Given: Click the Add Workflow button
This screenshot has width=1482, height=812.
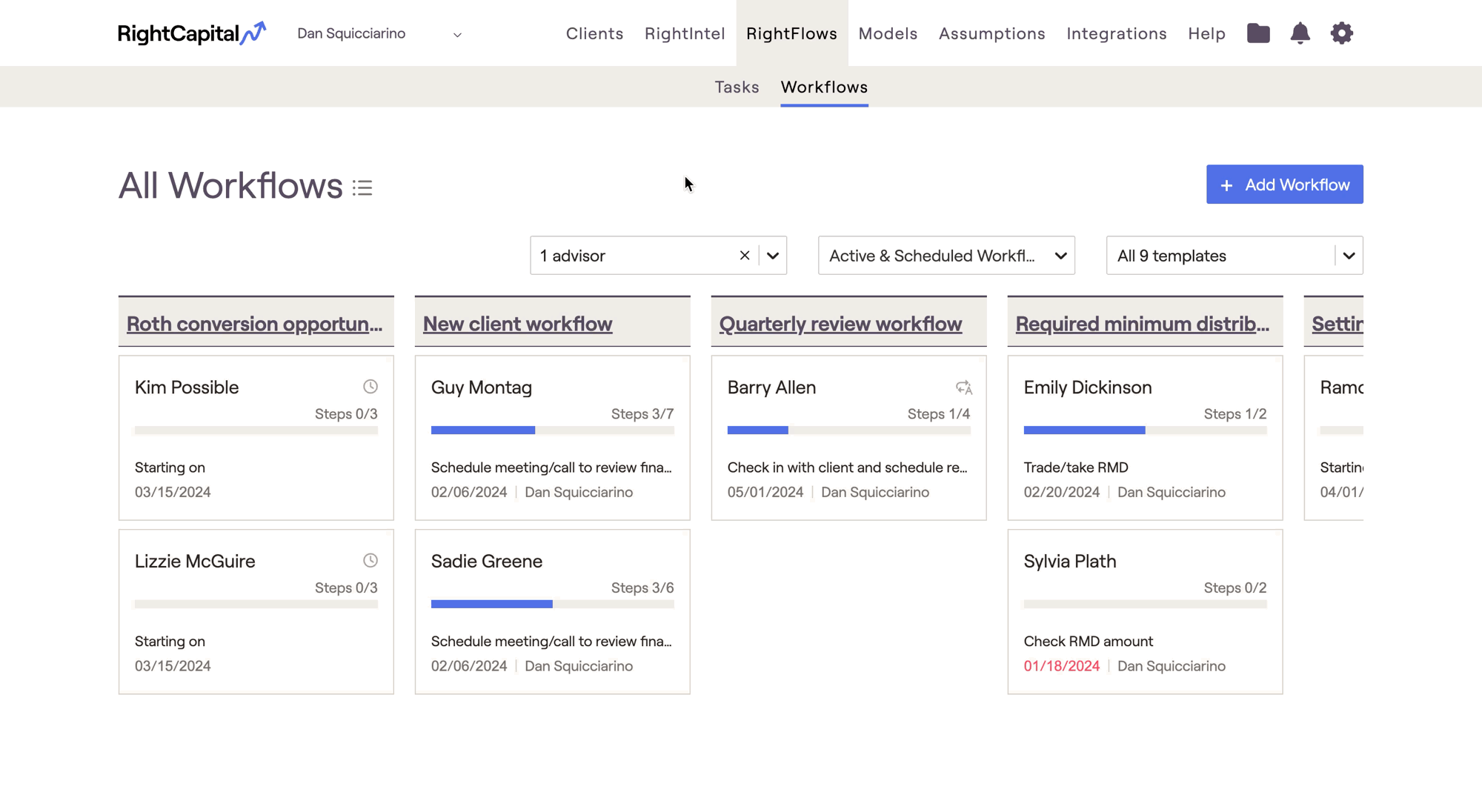Looking at the screenshot, I should [1284, 184].
